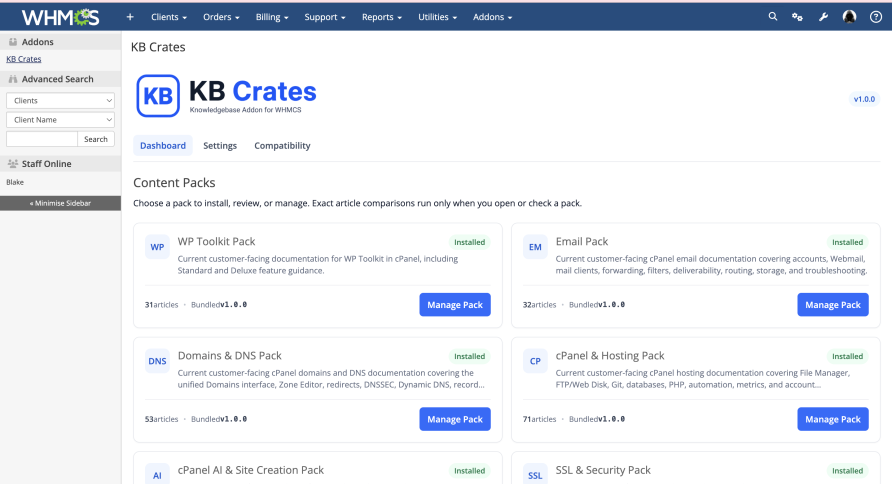The width and height of the screenshot is (892, 484).
Task: Click the 31 articles count text
Action: (162, 305)
